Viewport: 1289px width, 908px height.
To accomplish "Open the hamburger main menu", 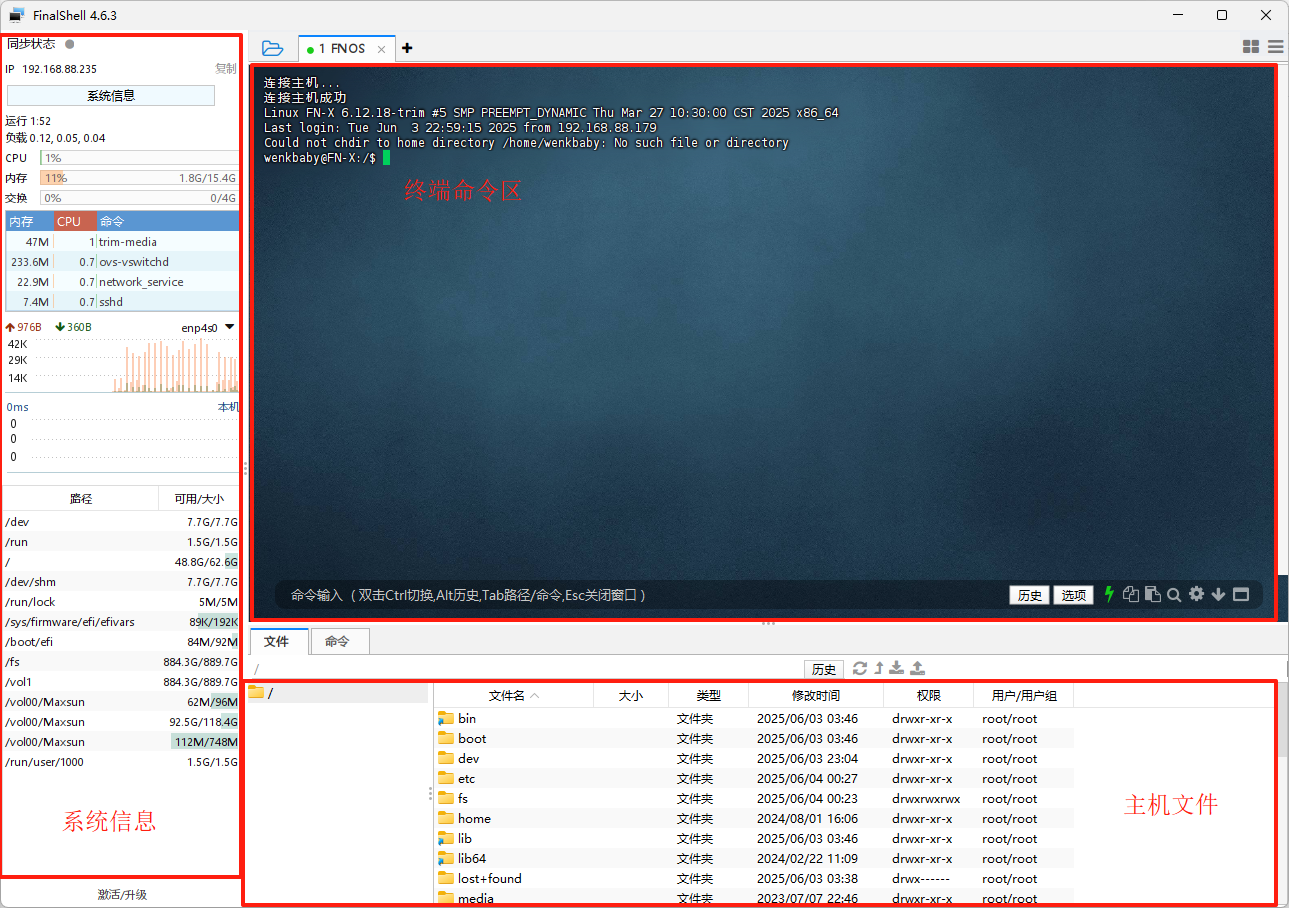I will tap(1275, 47).
